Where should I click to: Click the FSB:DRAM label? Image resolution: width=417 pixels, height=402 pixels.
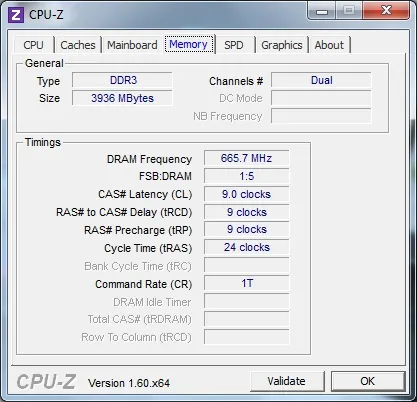click(165, 176)
